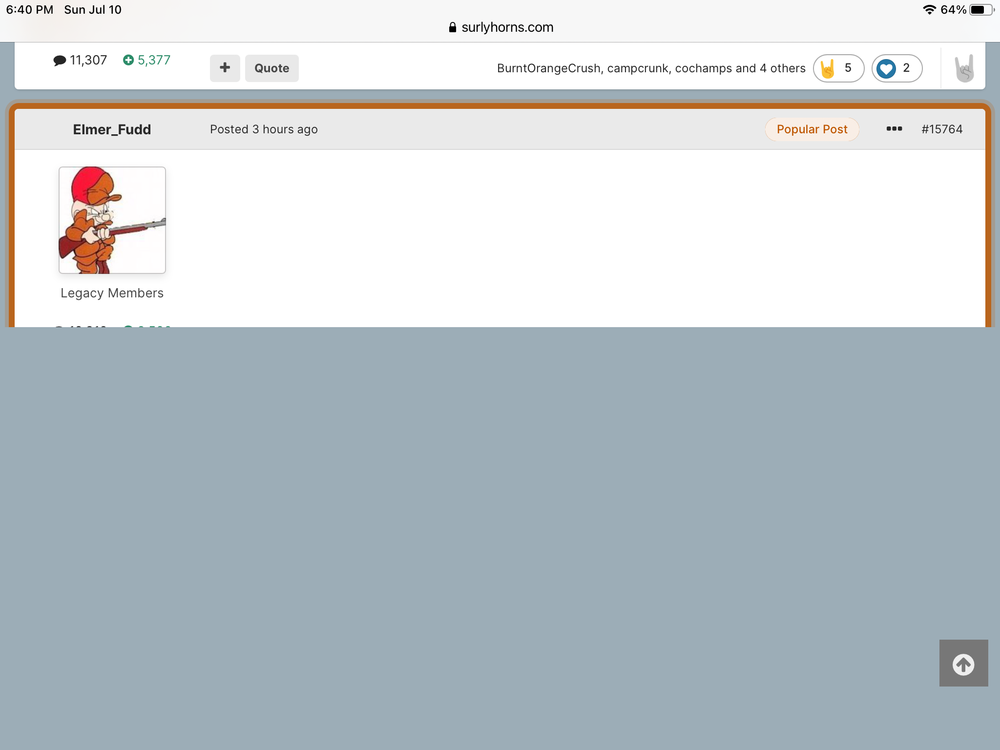Open the Elmer_Fudd username link

coord(112,129)
